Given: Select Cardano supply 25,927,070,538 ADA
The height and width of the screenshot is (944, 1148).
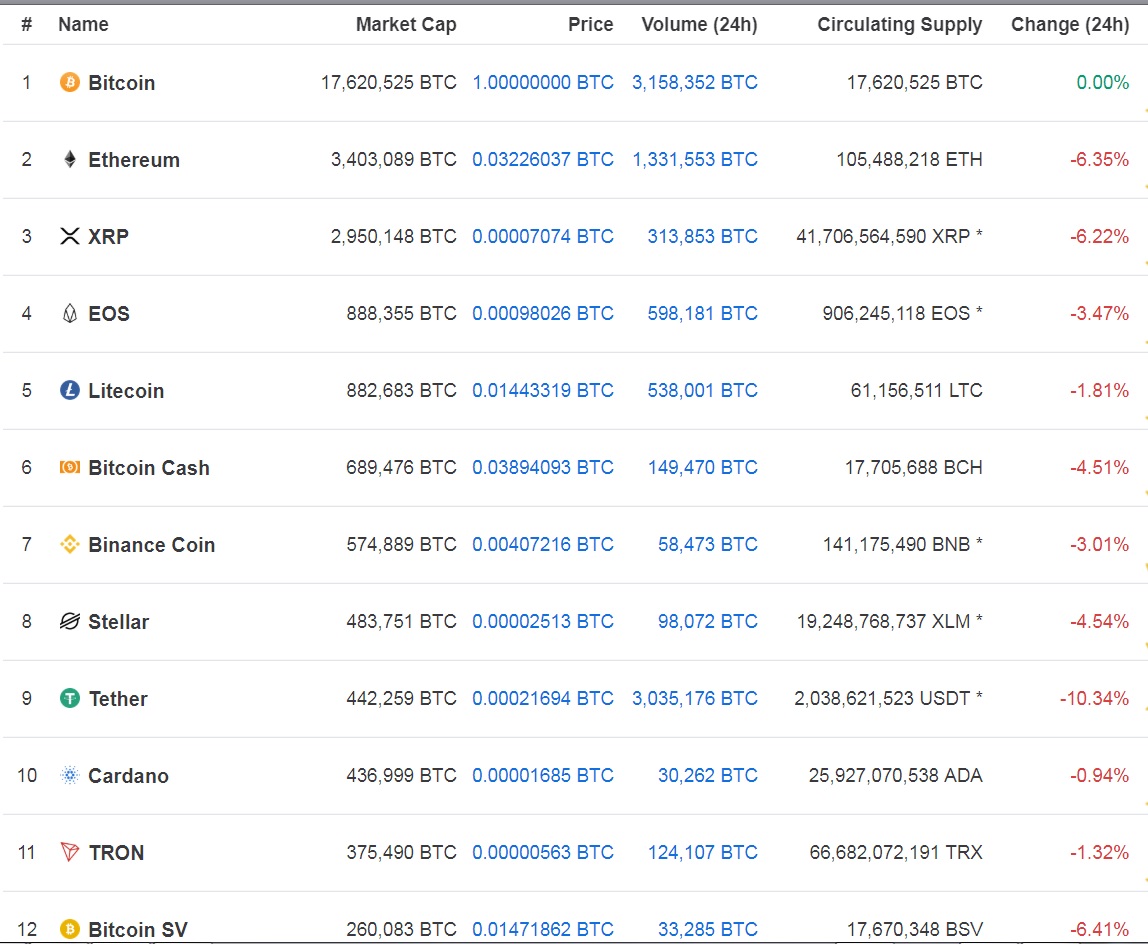Looking at the screenshot, I should coord(895,775).
